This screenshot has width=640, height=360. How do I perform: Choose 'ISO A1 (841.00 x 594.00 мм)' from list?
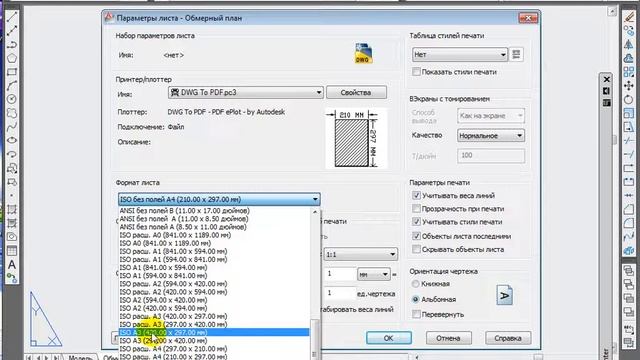click(214, 267)
